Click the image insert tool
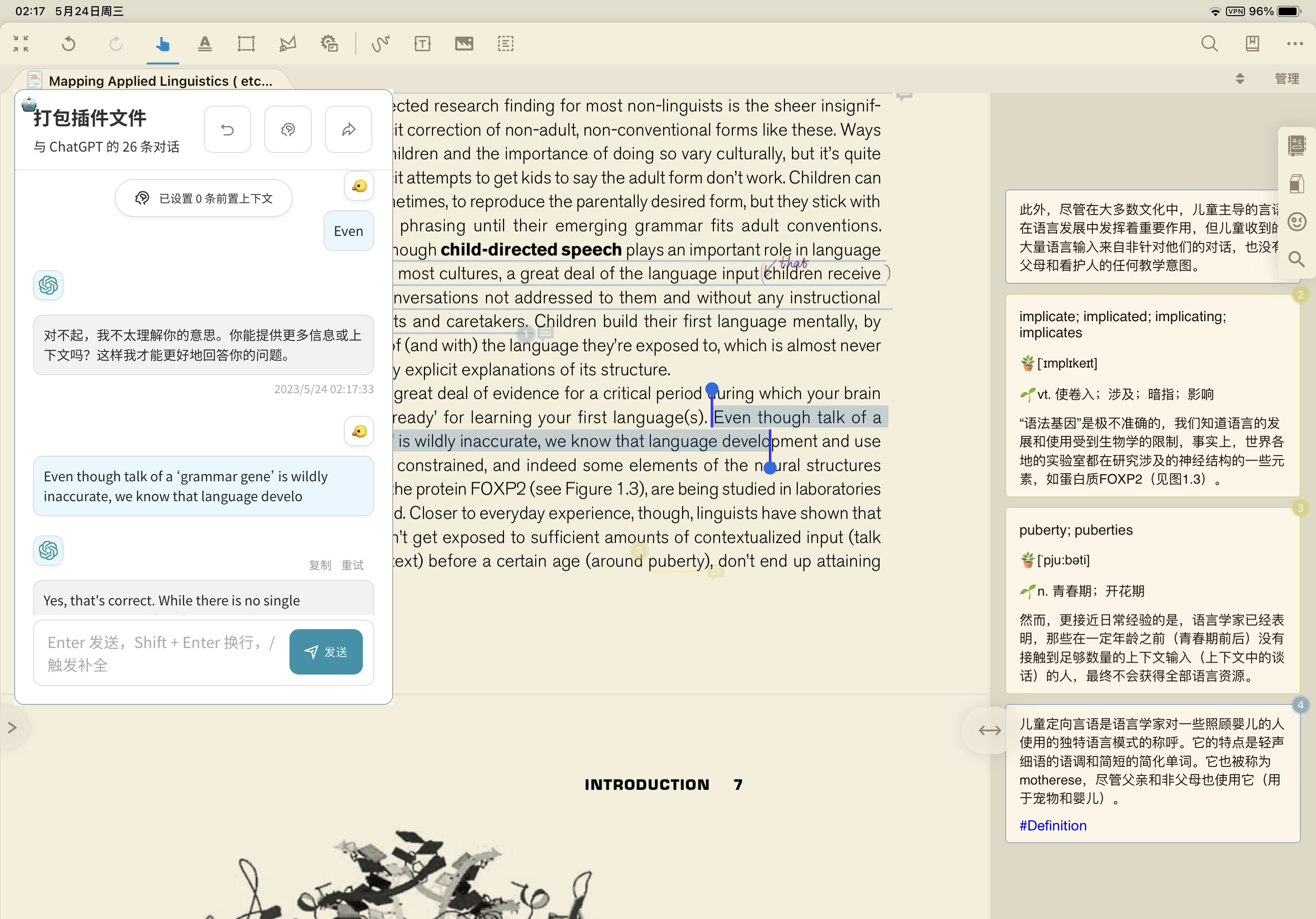The image size is (1316, 919). click(464, 44)
